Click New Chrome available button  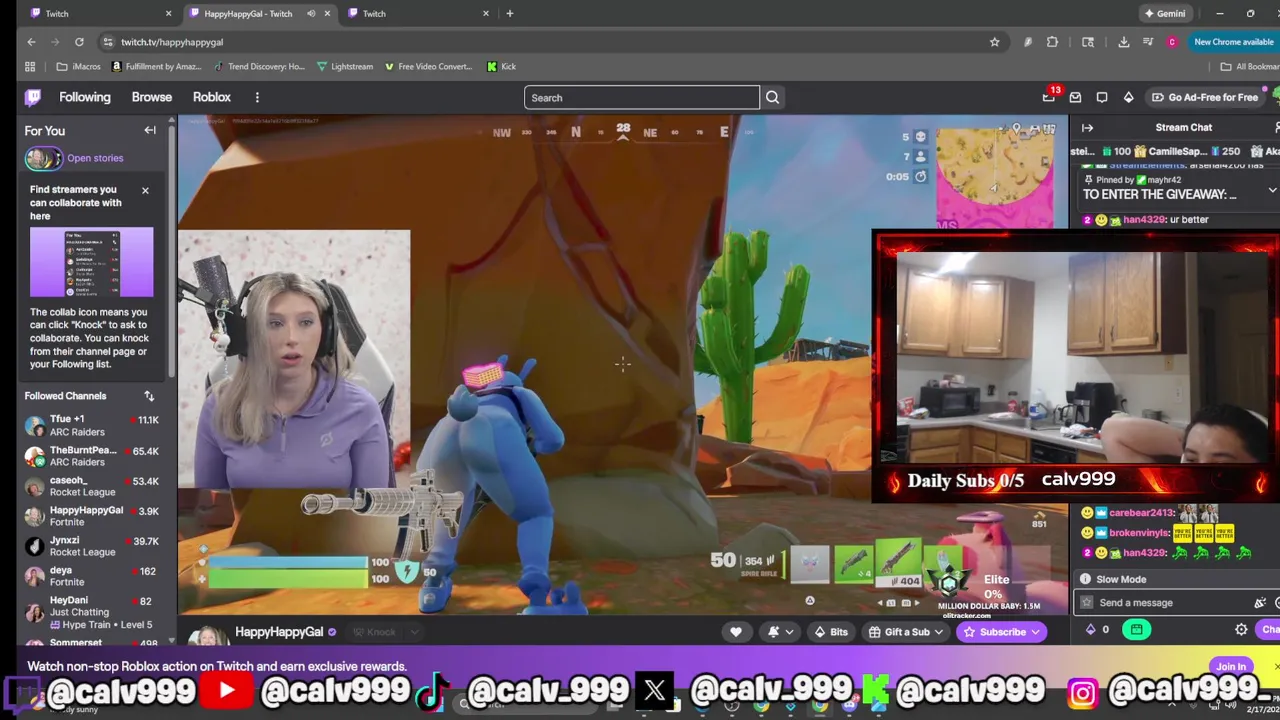tap(1234, 42)
